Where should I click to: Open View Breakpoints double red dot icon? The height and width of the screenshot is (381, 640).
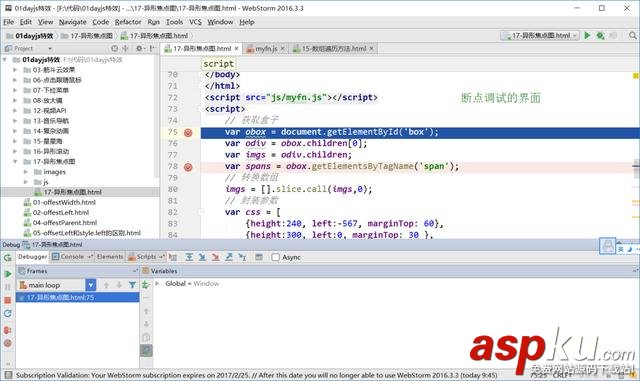click(8, 330)
